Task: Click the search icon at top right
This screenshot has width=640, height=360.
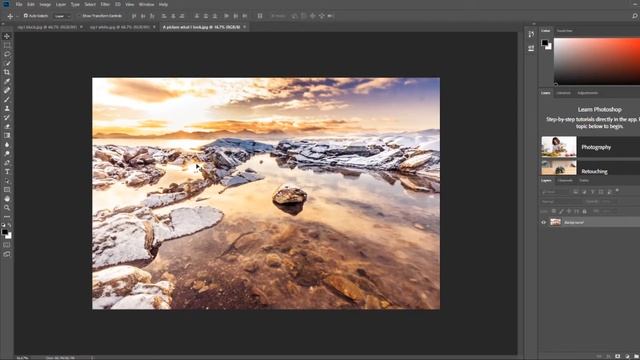Action: (x=635, y=16)
